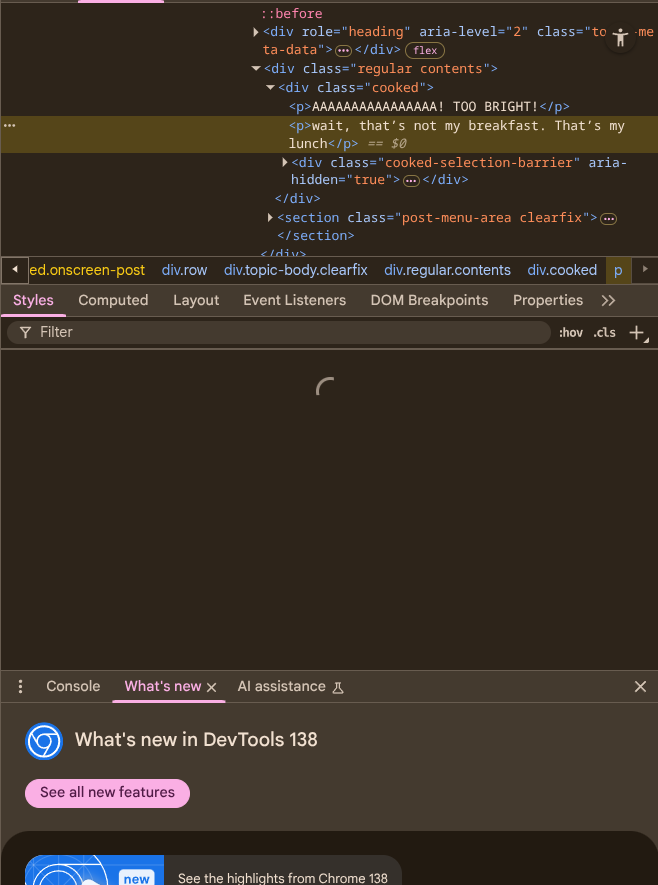
Task: Select div.regular.contents breadcrumb
Action: 448,270
